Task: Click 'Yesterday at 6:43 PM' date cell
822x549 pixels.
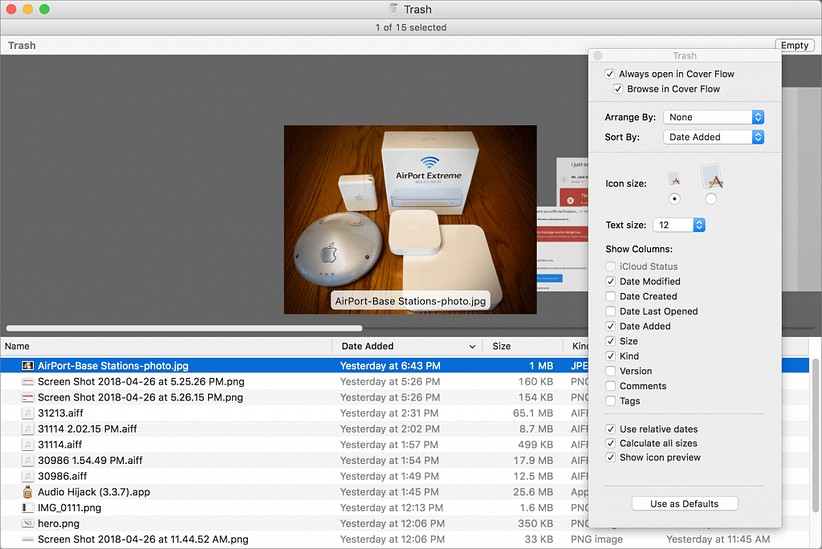Action: point(390,366)
